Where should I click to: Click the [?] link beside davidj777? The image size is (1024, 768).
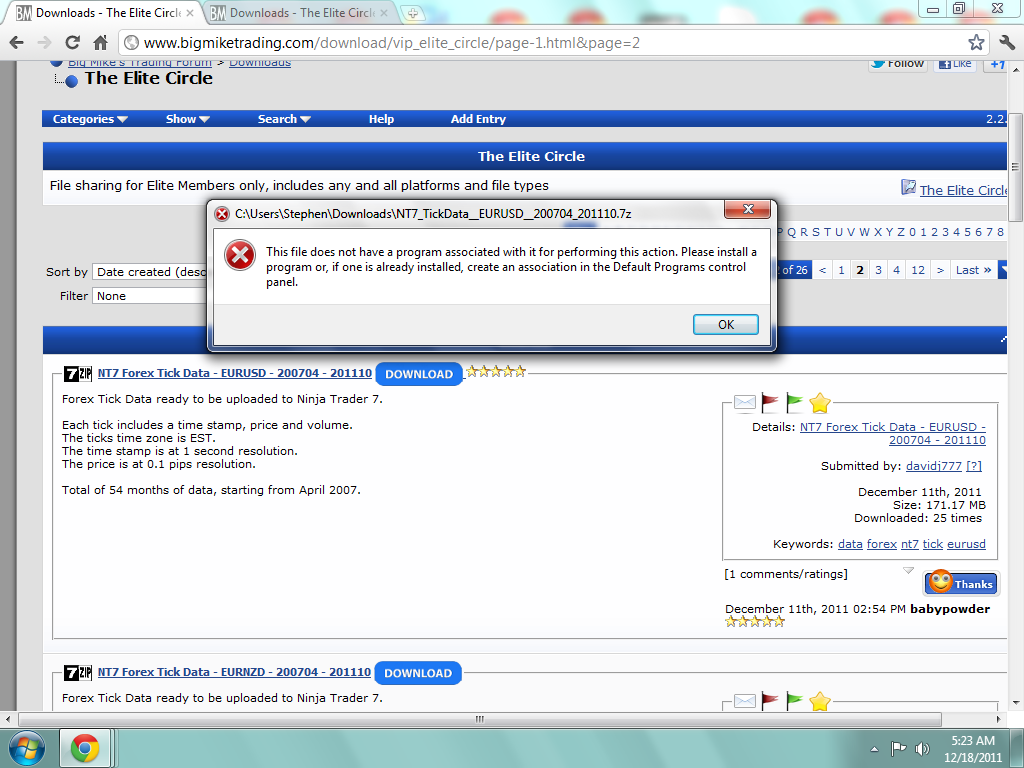tap(974, 466)
